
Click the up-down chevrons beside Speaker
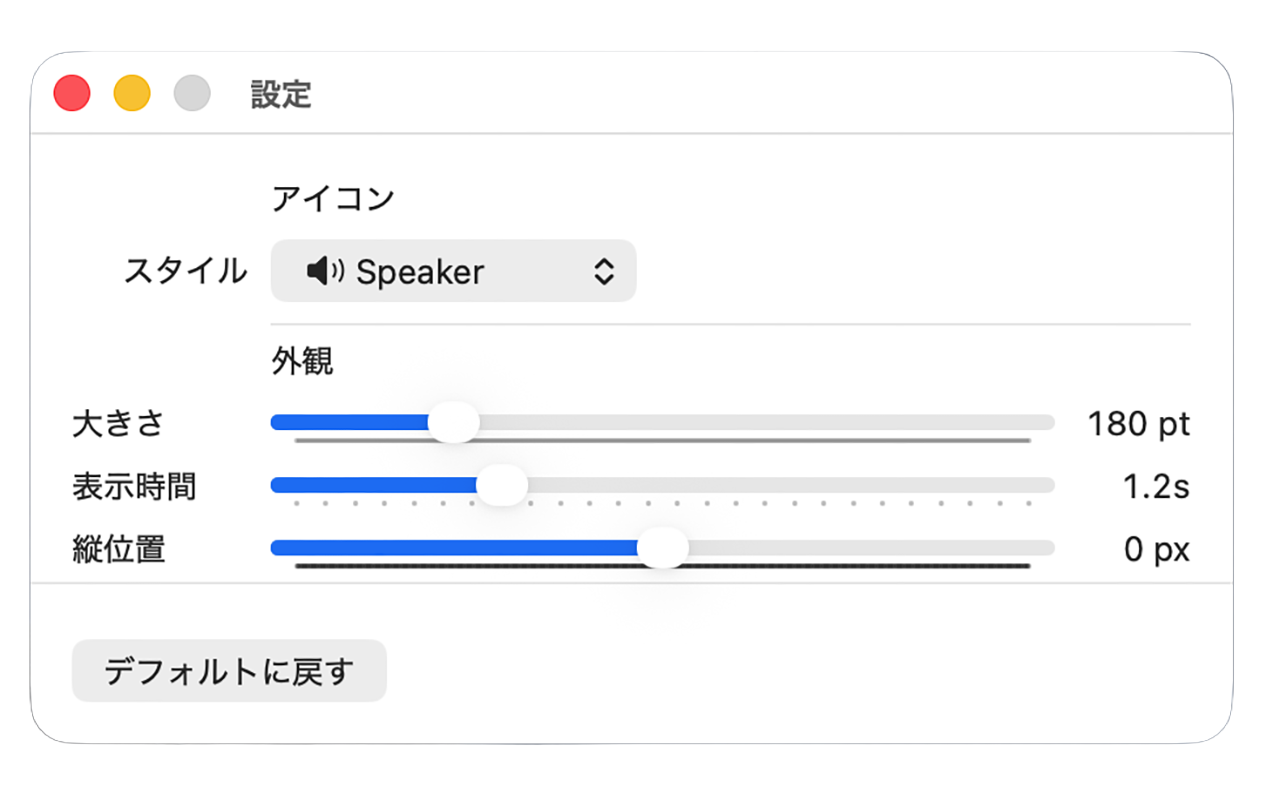point(603,271)
